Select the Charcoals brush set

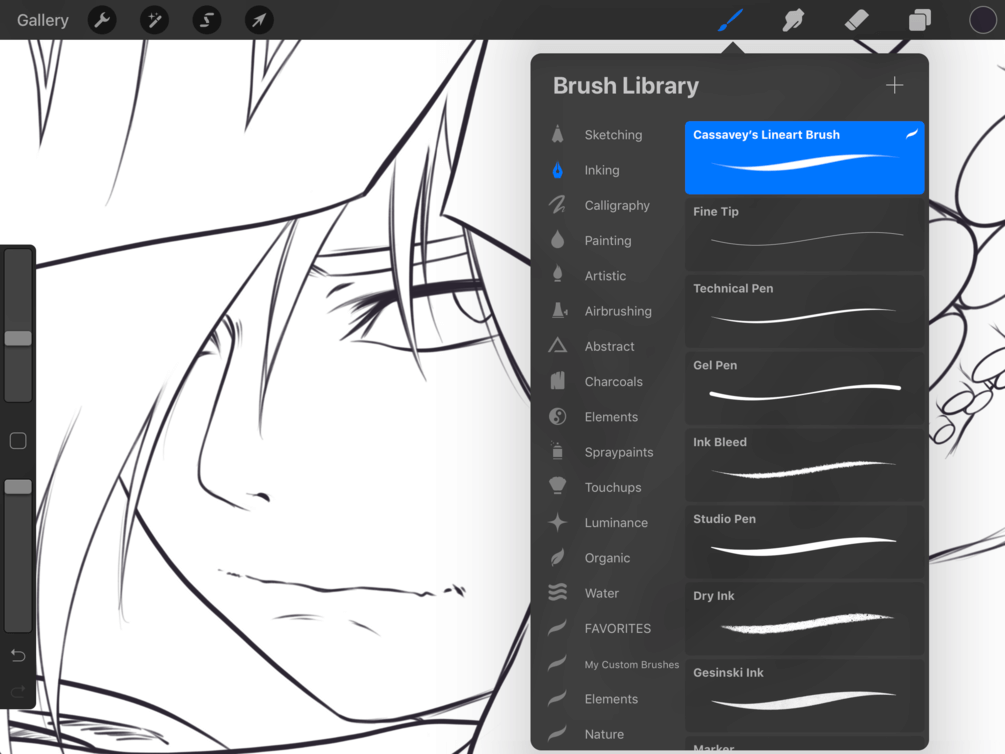point(613,381)
